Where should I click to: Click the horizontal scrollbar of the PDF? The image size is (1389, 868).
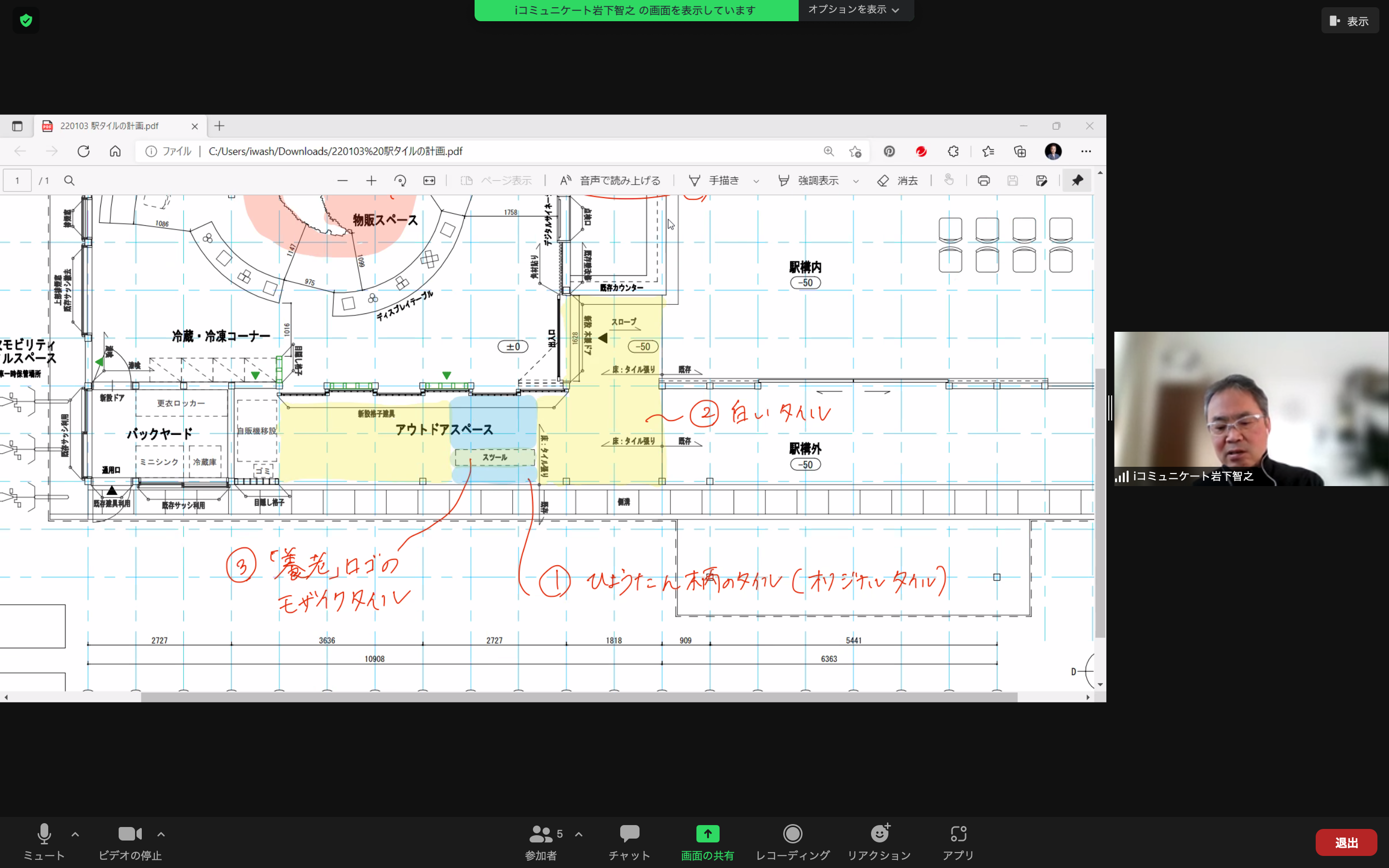coord(579,697)
